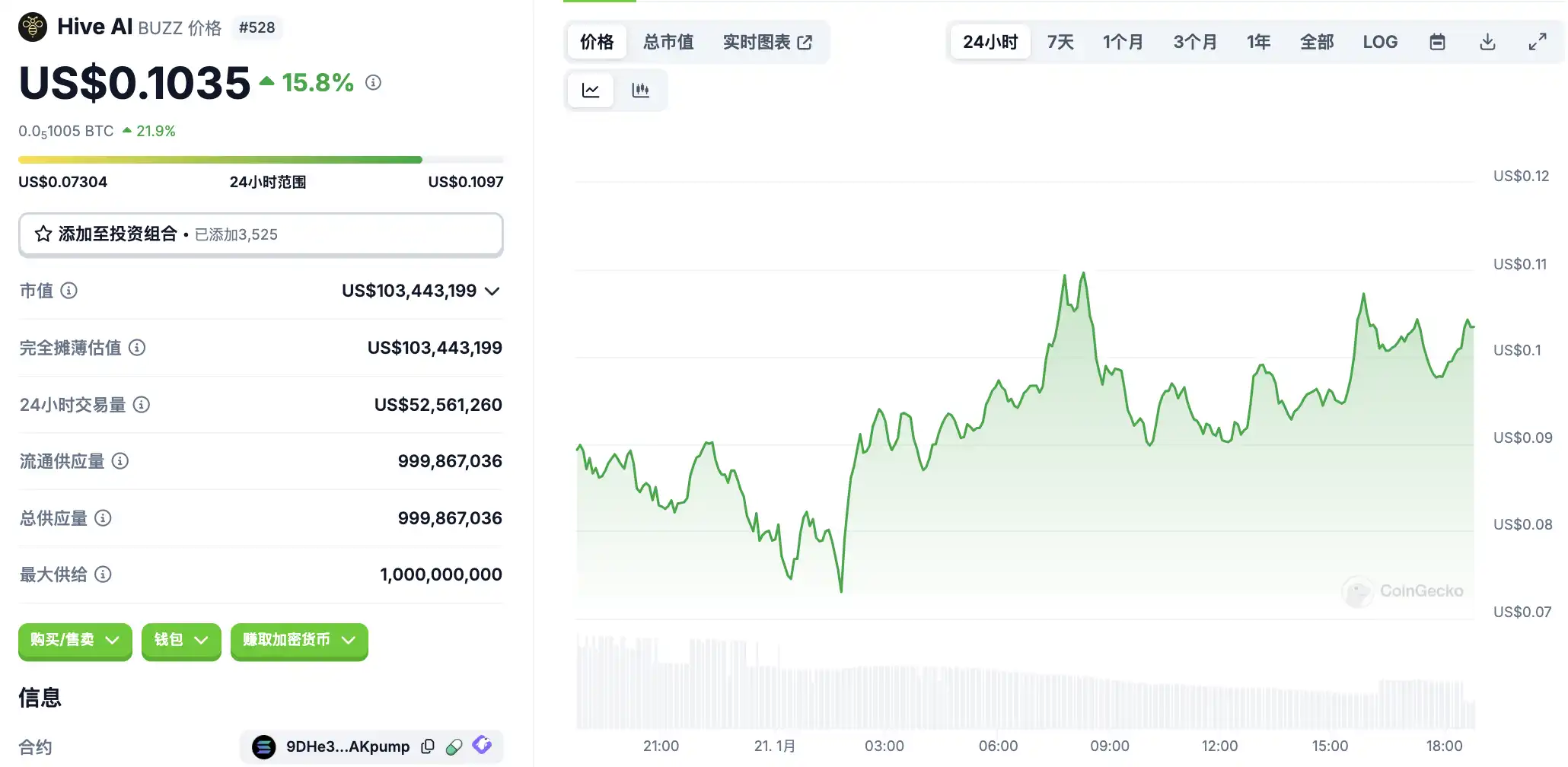This screenshot has height=767, width=1568.
Task: Select the line chart view icon
Action: (591, 91)
